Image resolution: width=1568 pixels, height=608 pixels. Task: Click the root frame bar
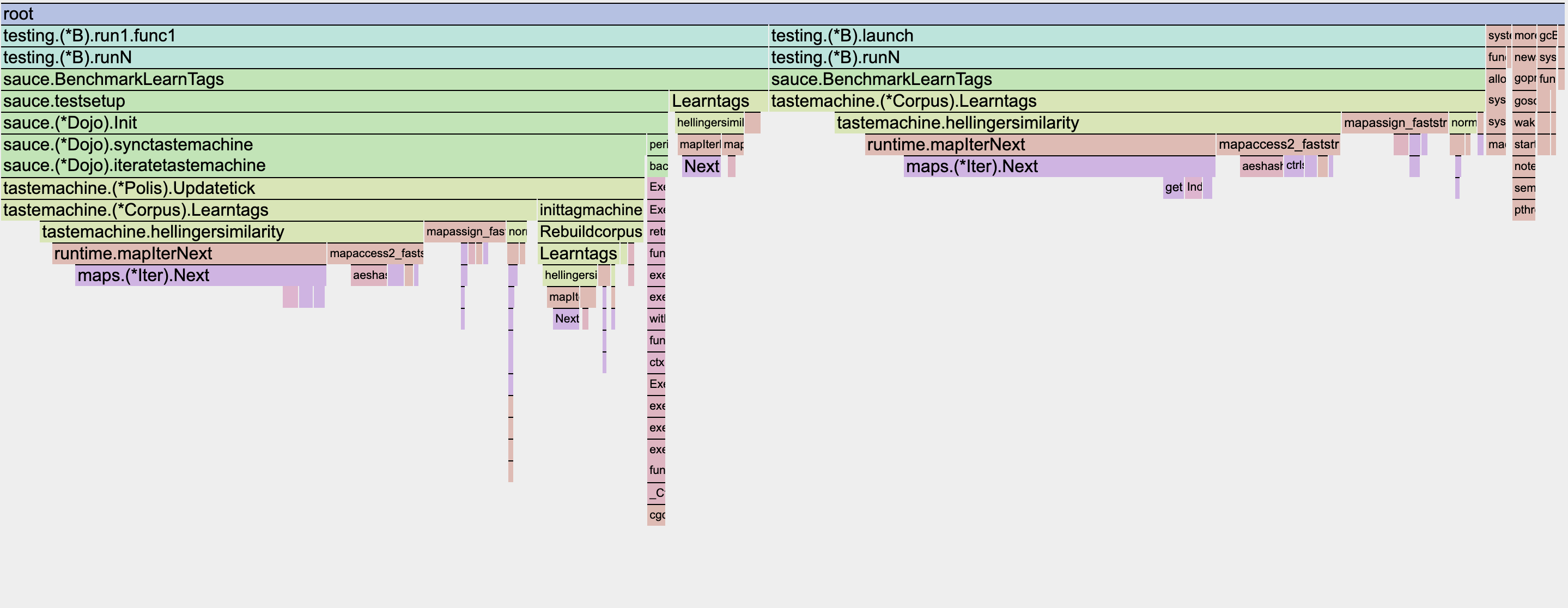click(783, 14)
